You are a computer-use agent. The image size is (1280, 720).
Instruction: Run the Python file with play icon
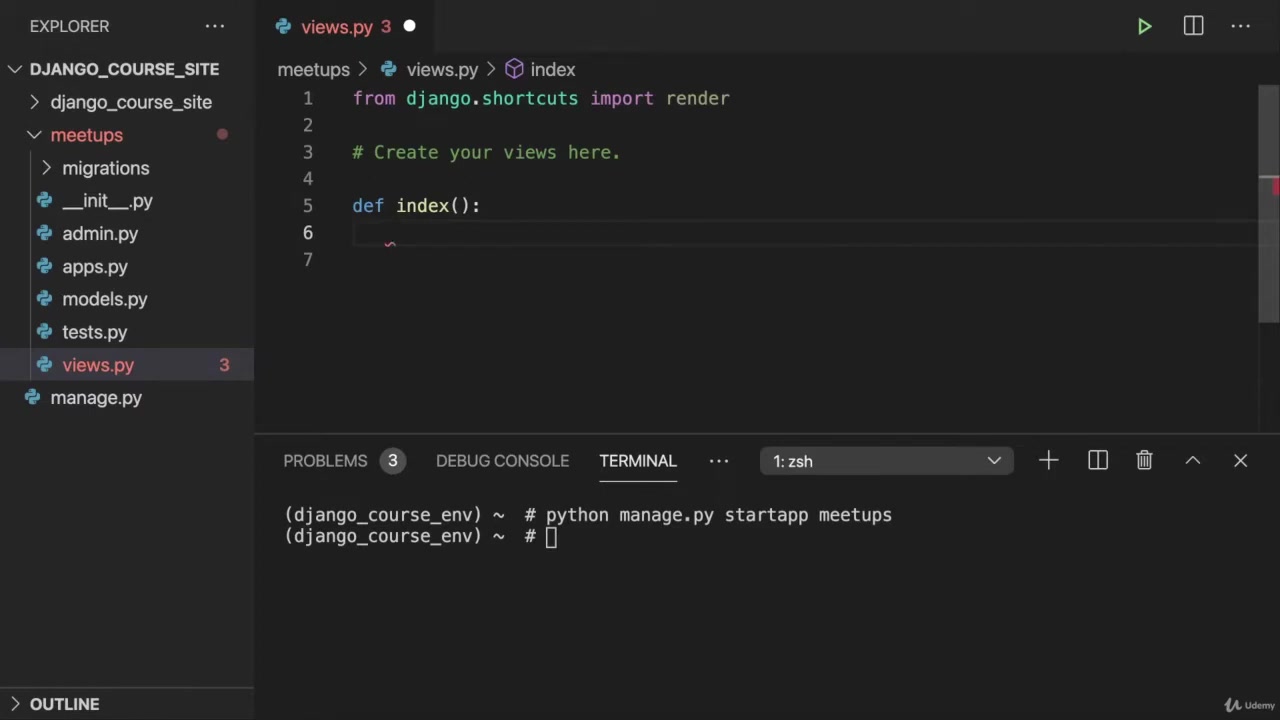click(x=1144, y=27)
